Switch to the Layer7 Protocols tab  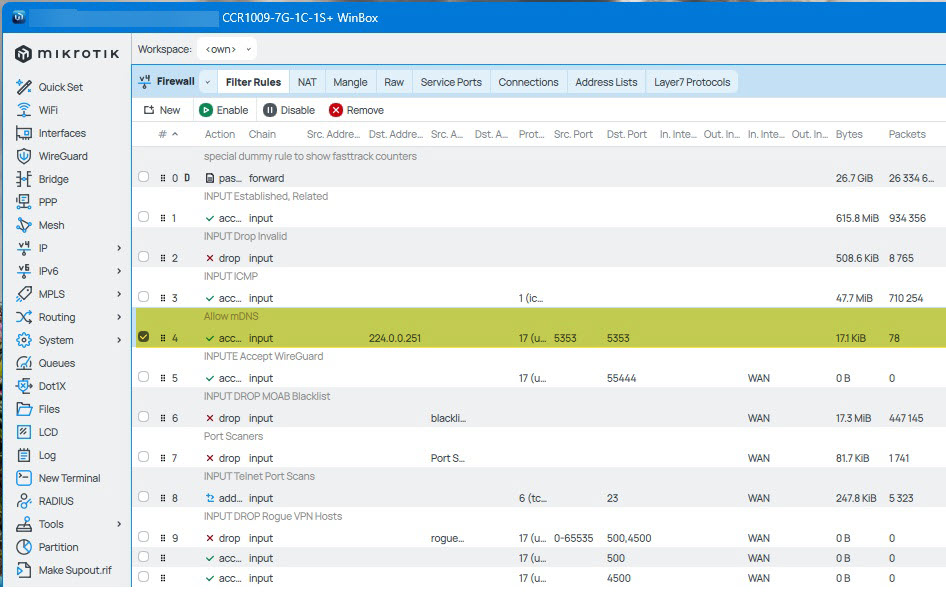pyautogui.click(x=692, y=82)
